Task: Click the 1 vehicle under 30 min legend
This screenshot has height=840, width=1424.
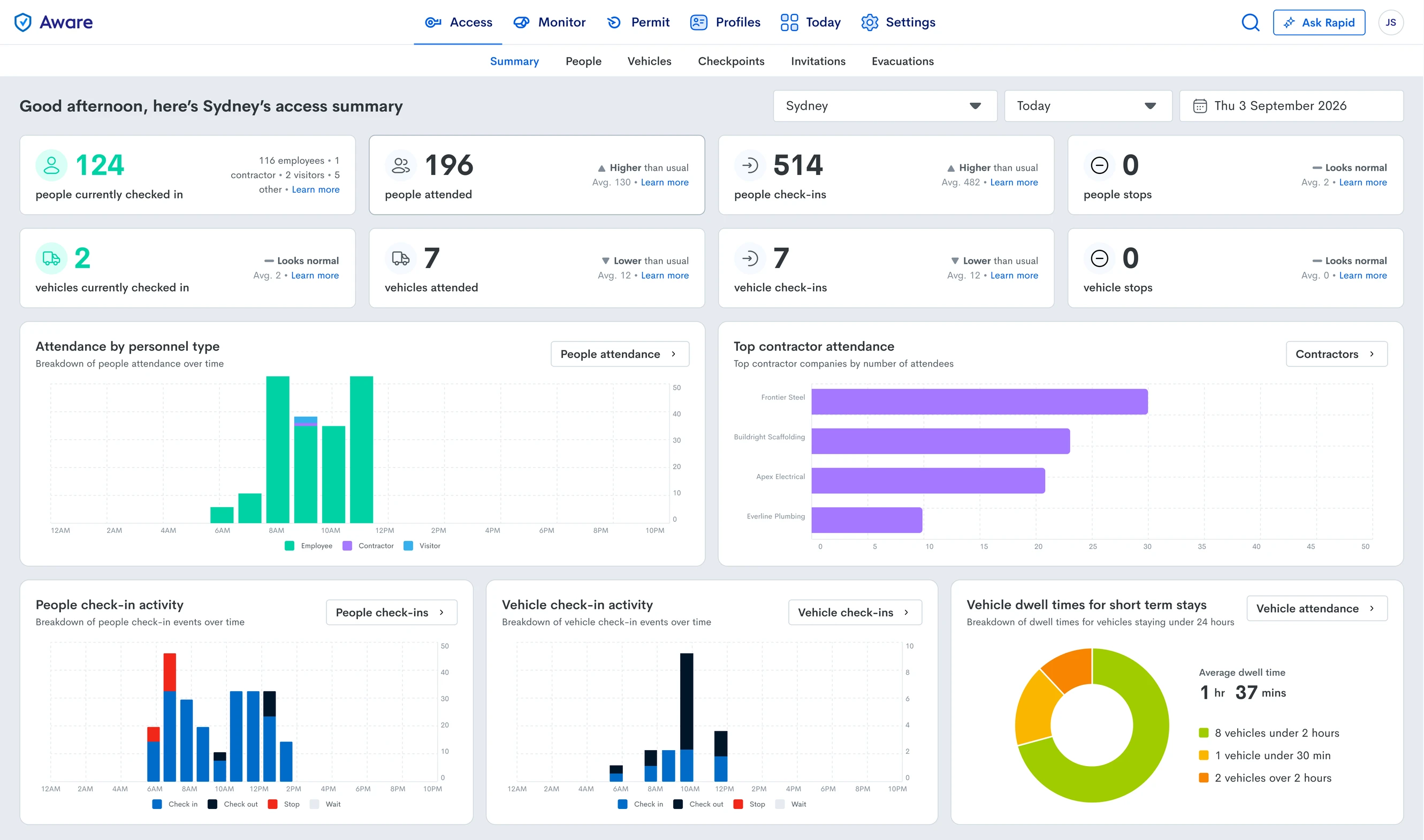Action: [x=1265, y=755]
